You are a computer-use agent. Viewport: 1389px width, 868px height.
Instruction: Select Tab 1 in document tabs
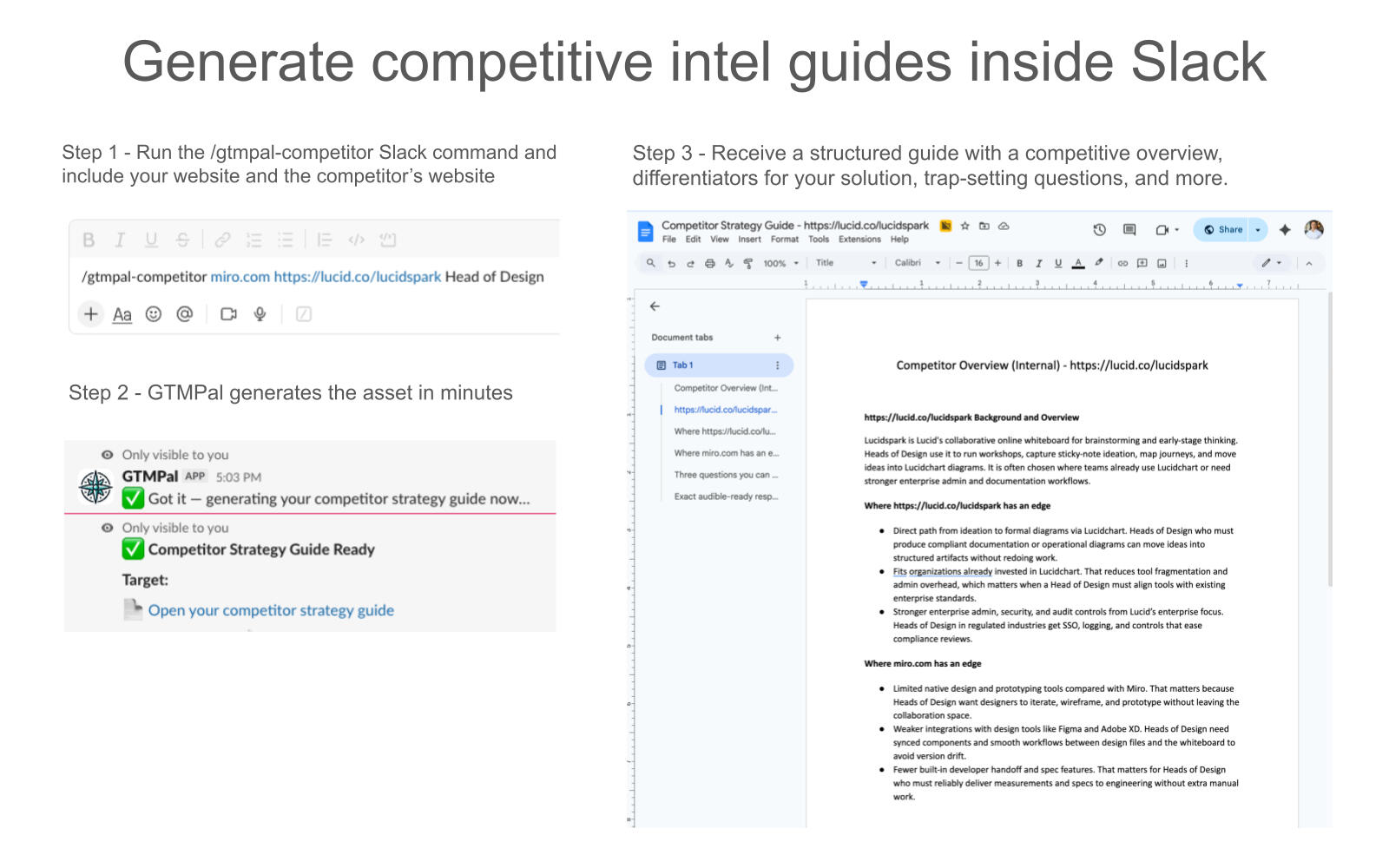tap(683, 365)
